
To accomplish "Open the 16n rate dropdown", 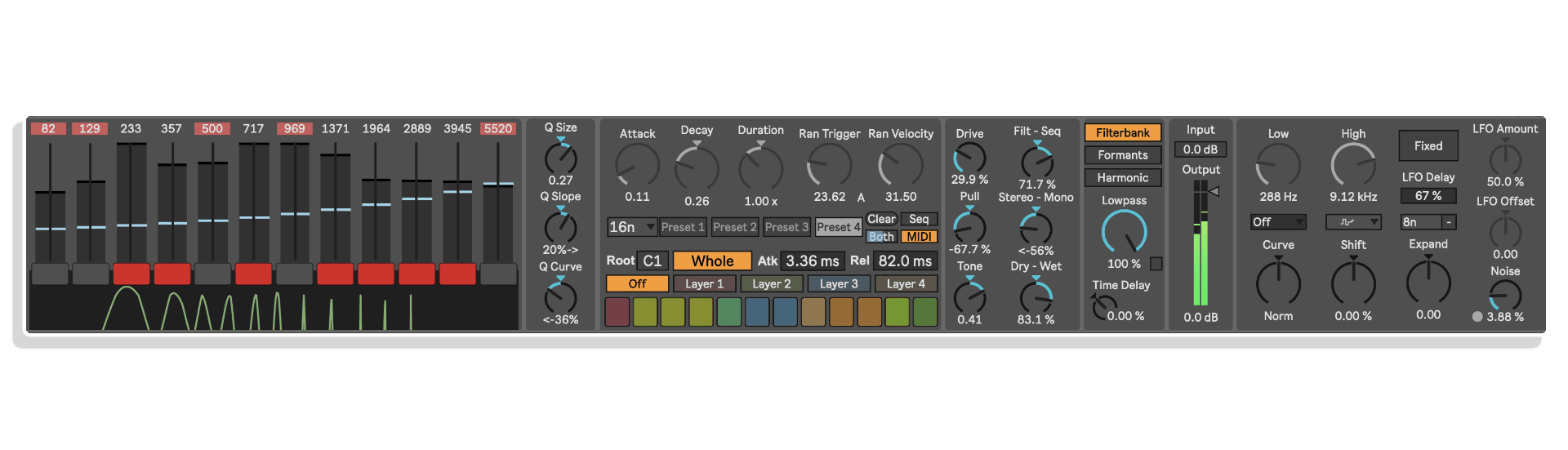I will [x=631, y=227].
